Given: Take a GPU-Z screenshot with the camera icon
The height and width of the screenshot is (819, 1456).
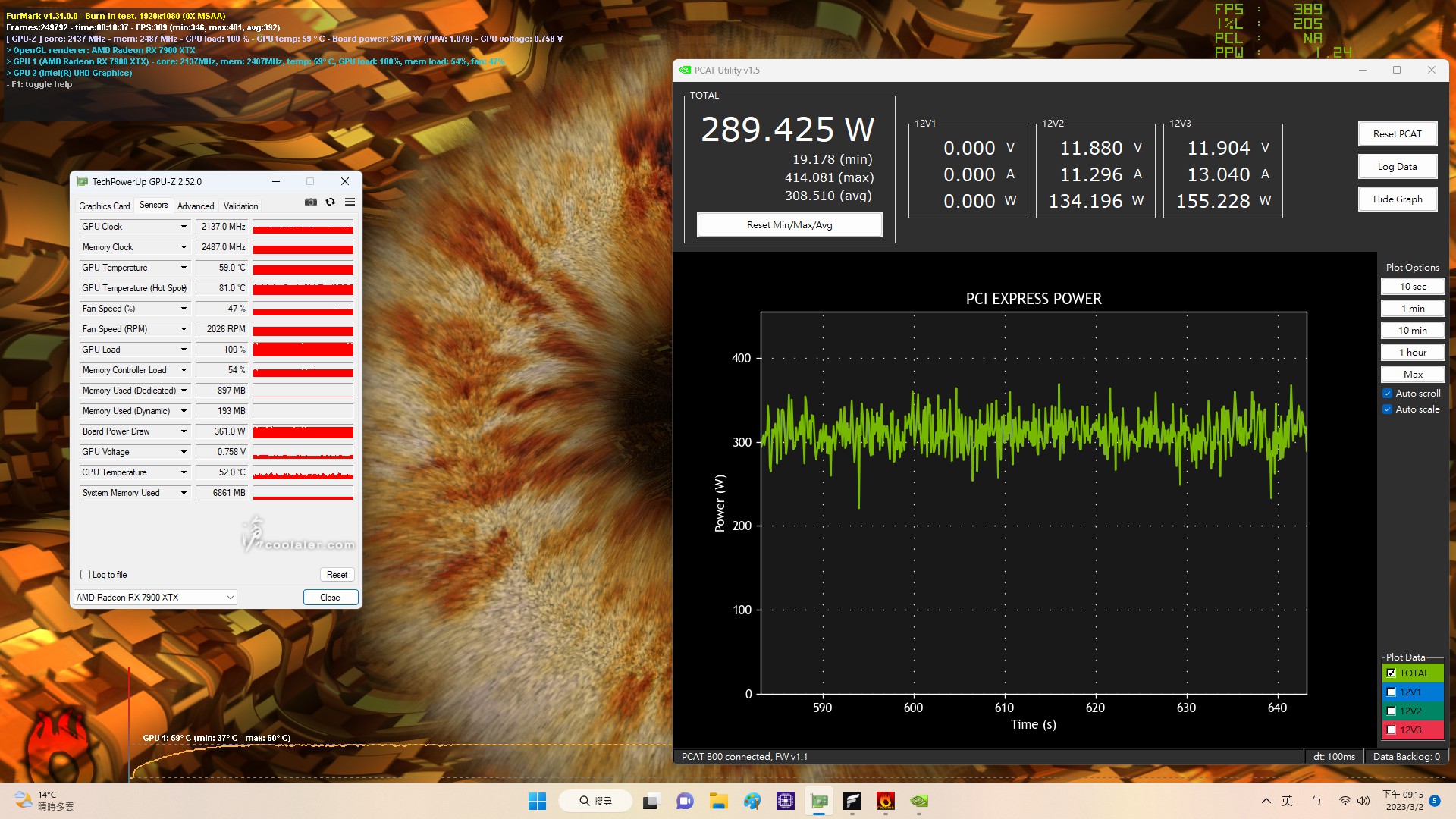Looking at the screenshot, I should [x=311, y=202].
